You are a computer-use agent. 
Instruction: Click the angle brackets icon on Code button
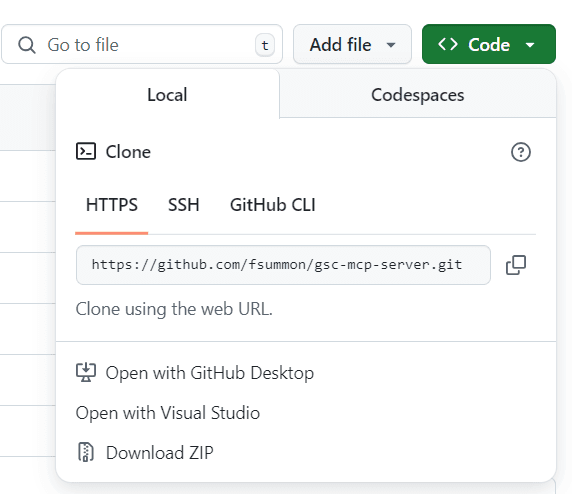point(448,44)
